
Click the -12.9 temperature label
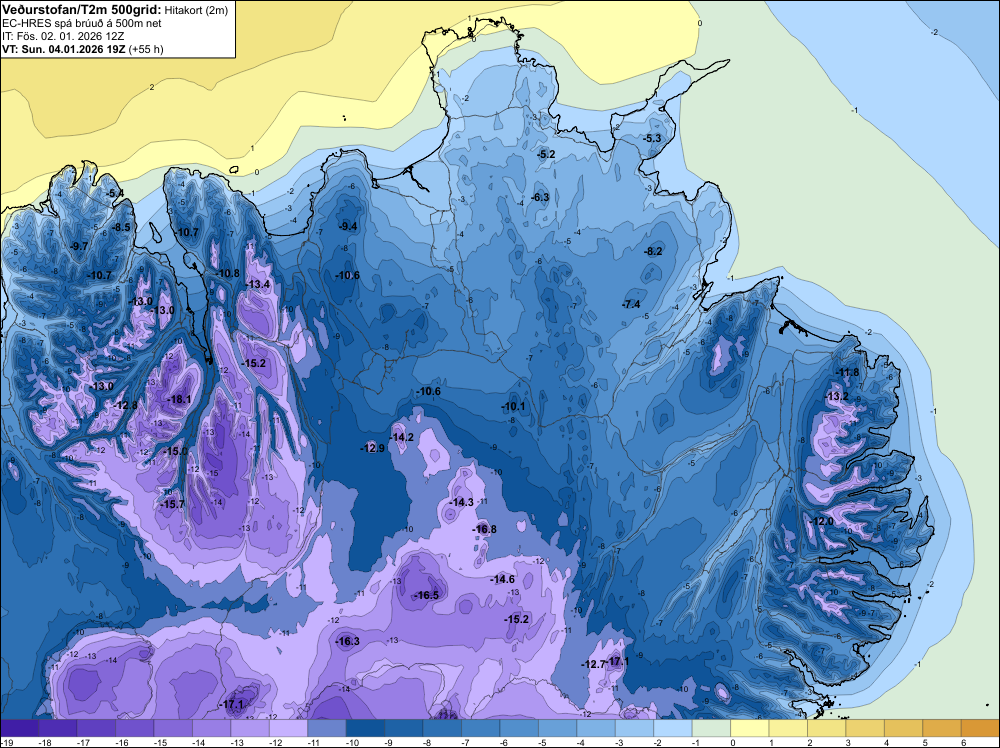372,448
